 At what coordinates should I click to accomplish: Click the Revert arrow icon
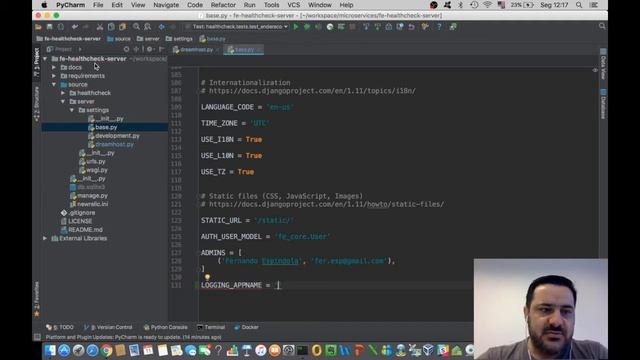[x=411, y=27]
